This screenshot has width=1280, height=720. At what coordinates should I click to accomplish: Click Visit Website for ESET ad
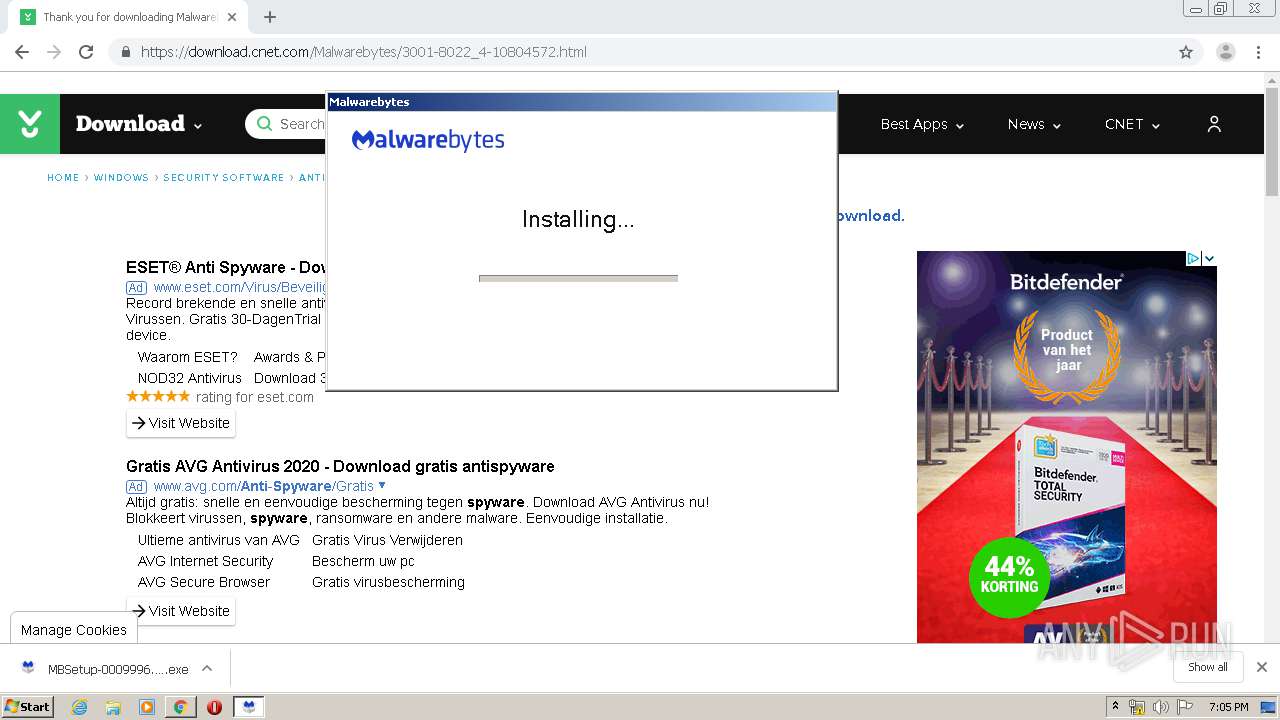[x=181, y=423]
